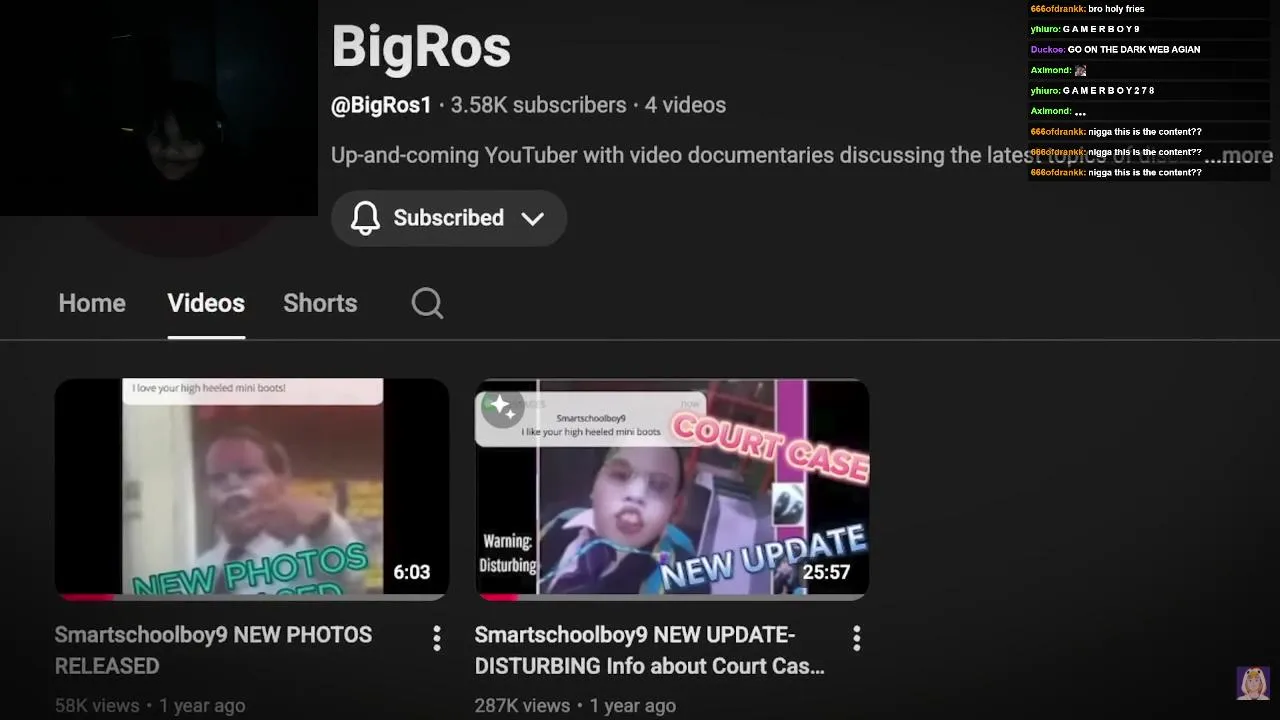Select the Videos tab
Screen dimensions: 1280x720
(206, 303)
